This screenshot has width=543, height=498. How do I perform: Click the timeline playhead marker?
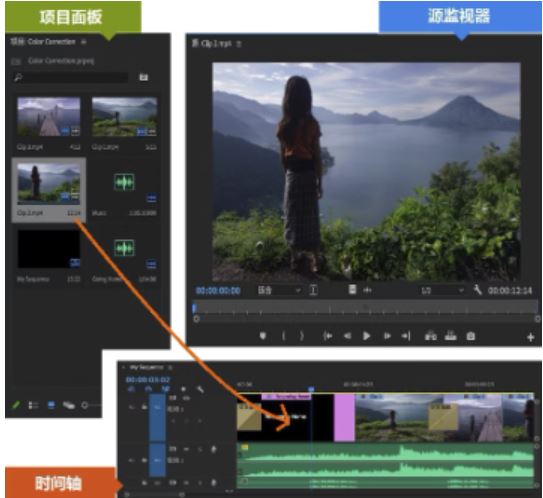[x=311, y=390]
